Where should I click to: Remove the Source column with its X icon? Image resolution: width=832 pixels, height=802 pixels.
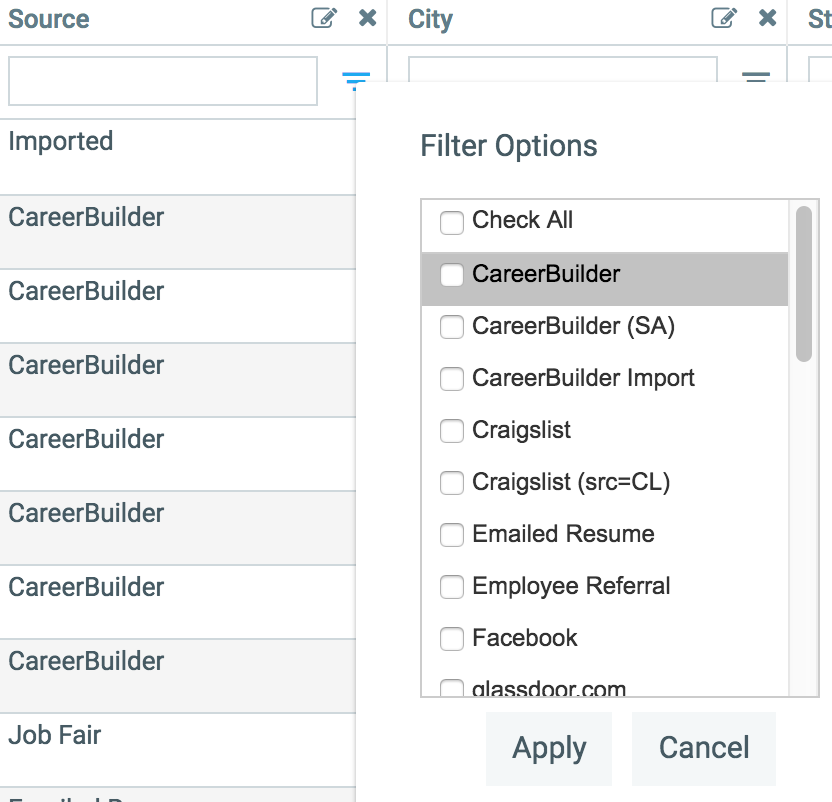click(368, 18)
